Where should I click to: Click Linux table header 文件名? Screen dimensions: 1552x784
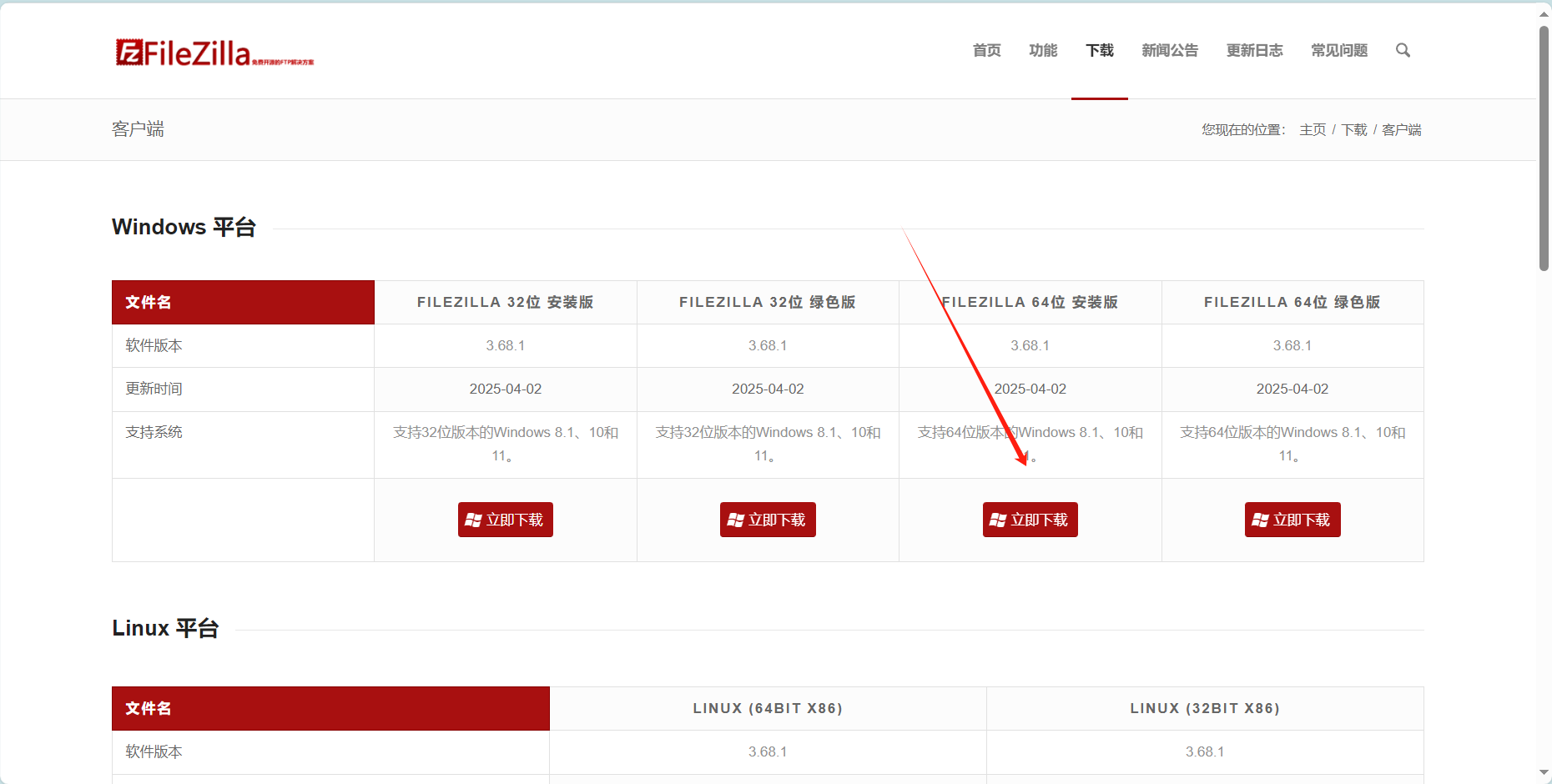click(x=330, y=708)
